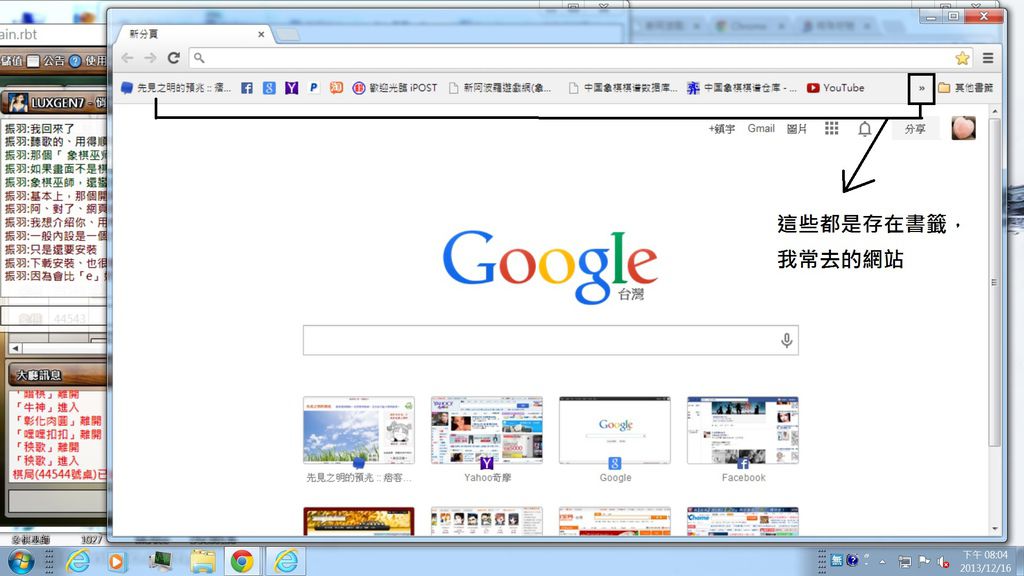This screenshot has width=1024, height=576.
Task: Open Windows Media Player from taskbar
Action: pyautogui.click(x=116, y=561)
